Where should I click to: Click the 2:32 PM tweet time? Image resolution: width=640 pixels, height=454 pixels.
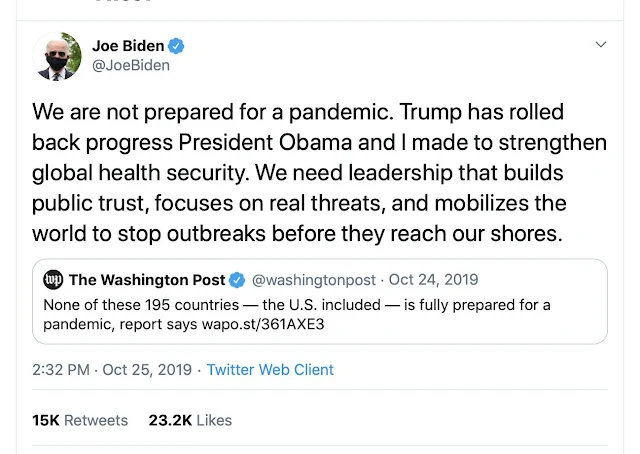pyautogui.click(x=61, y=370)
